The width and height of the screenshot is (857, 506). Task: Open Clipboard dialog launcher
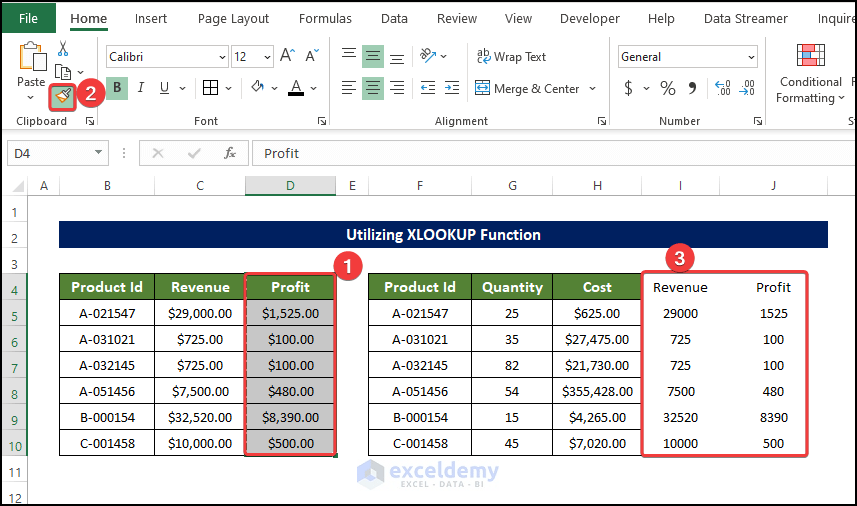(x=90, y=121)
